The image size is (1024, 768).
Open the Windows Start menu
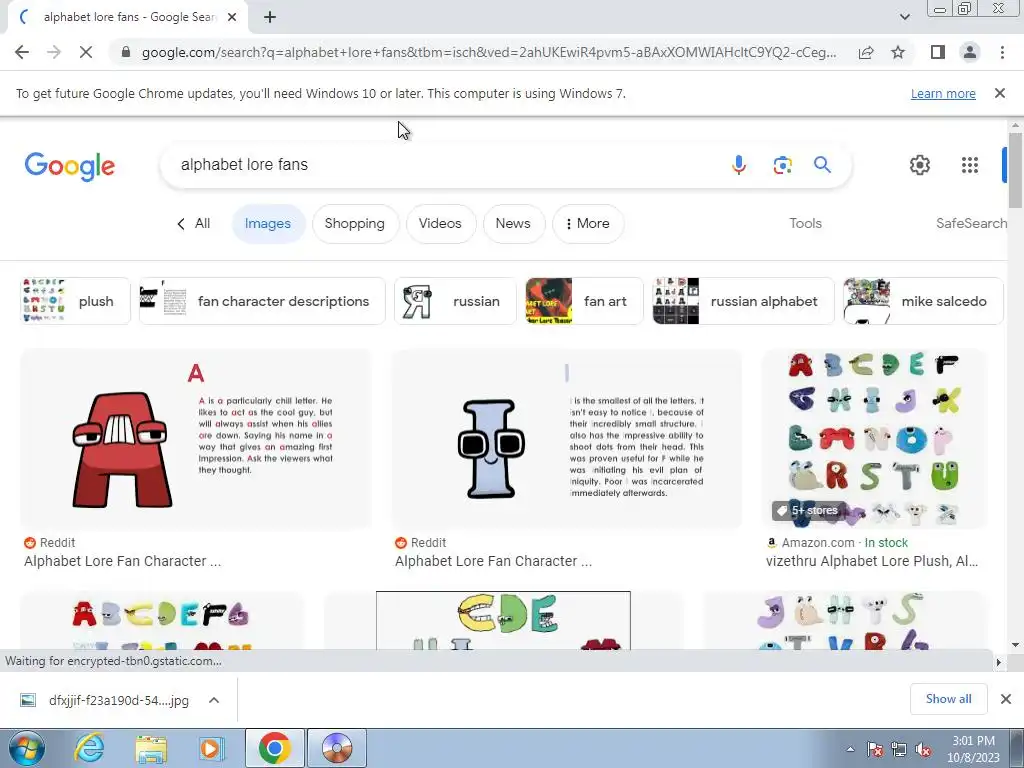click(26, 748)
